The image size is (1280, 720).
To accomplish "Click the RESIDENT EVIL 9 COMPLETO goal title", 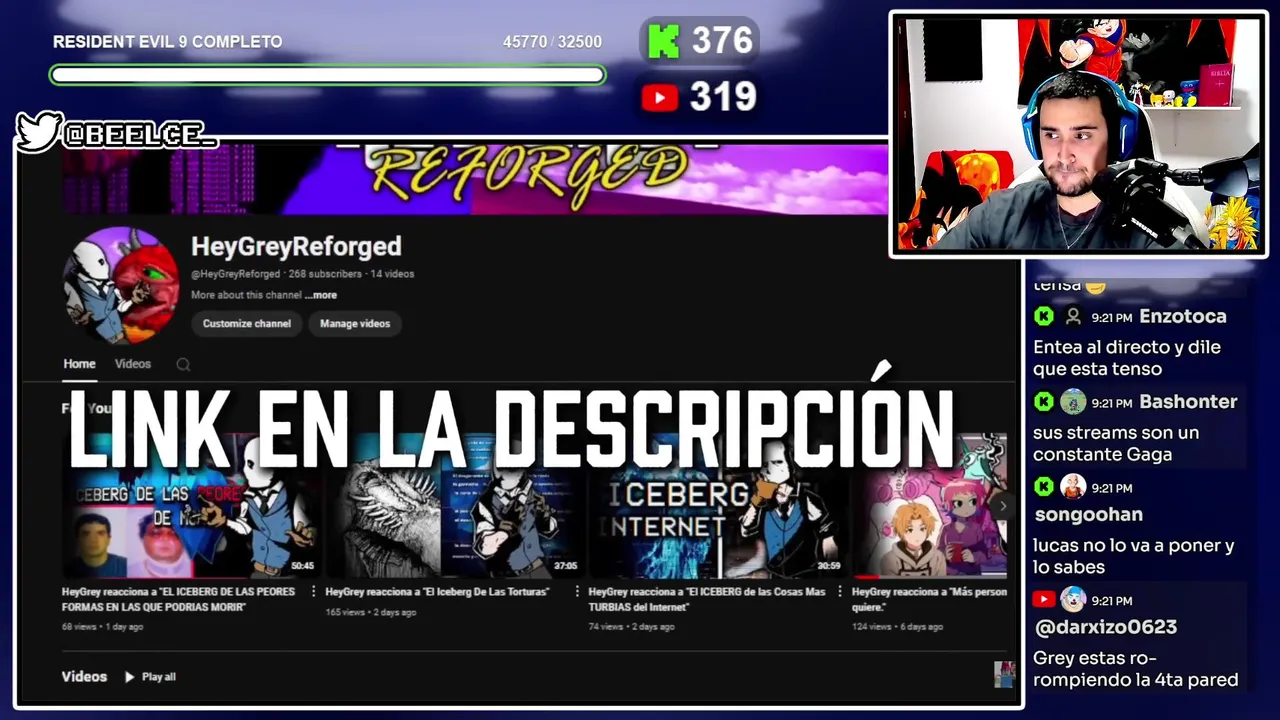I will [167, 42].
